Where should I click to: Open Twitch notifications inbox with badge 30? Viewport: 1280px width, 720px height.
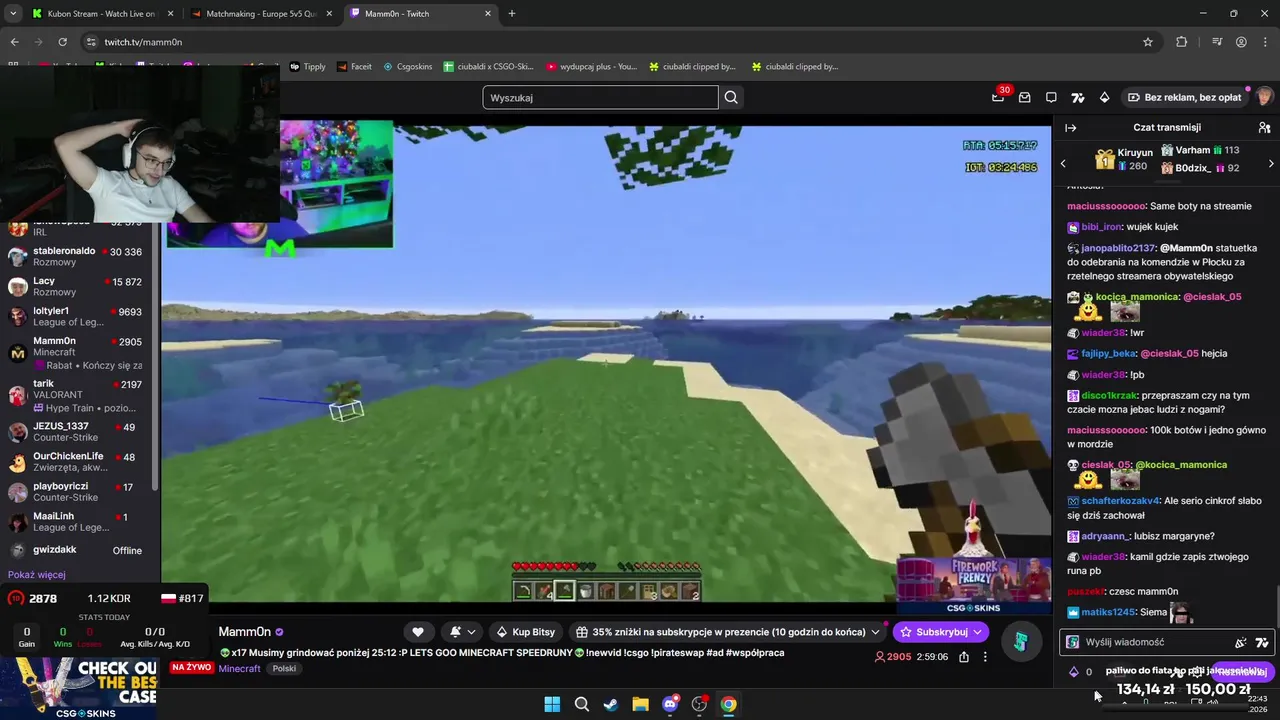[x=998, y=97]
